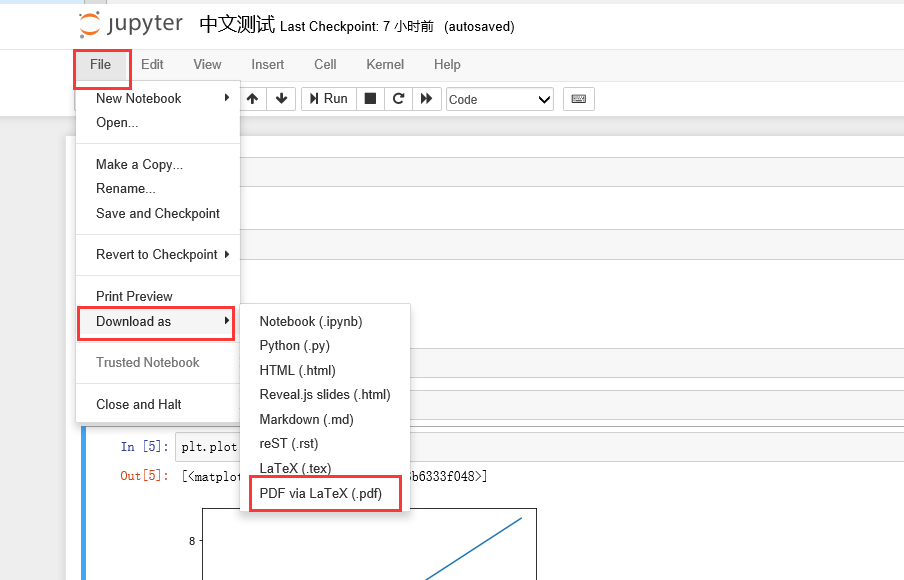Image resolution: width=904 pixels, height=580 pixels.
Task: Move the selected cell down with the down-arrow icon
Action: click(281, 98)
